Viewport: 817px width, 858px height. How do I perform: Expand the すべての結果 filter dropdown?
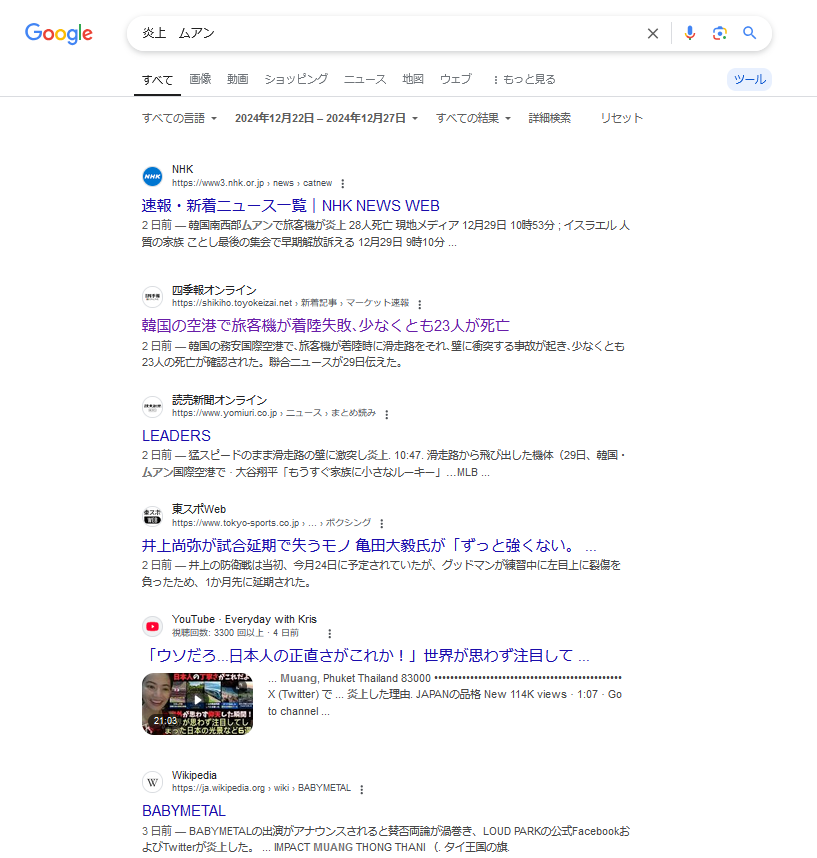[473, 118]
